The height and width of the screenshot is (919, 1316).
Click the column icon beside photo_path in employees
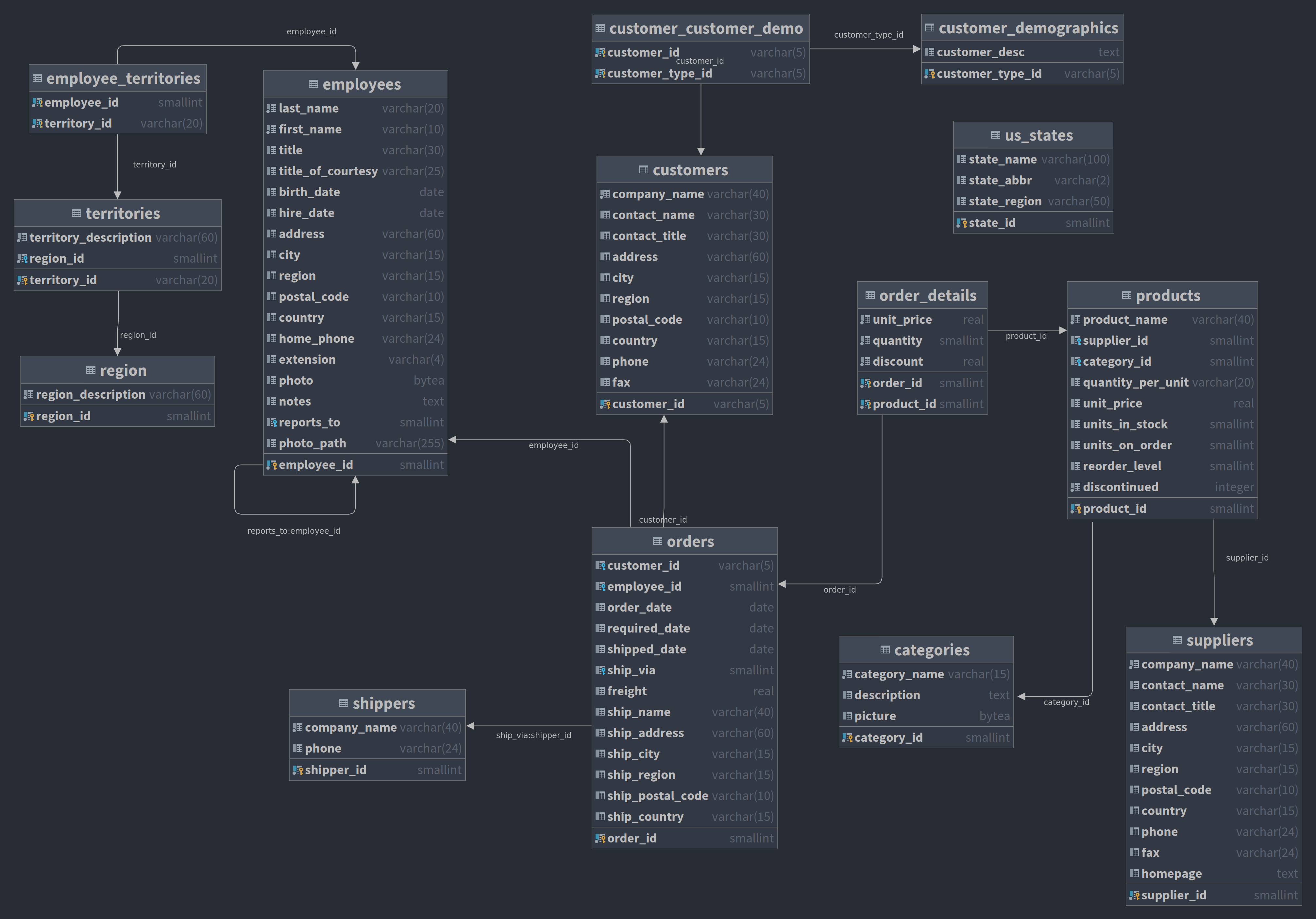tap(271, 443)
